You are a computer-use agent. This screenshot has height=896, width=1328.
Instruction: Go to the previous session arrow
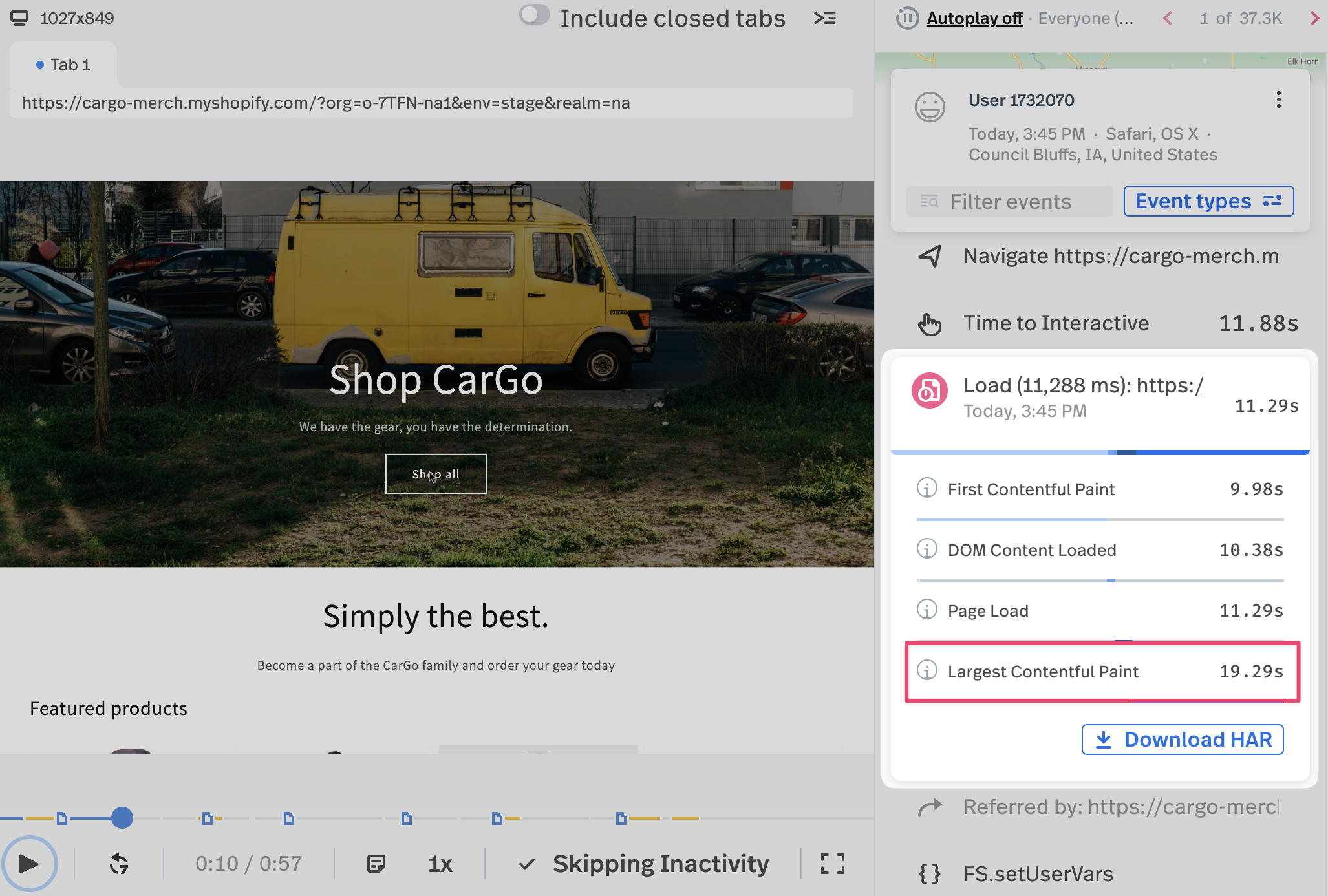[x=1168, y=18]
